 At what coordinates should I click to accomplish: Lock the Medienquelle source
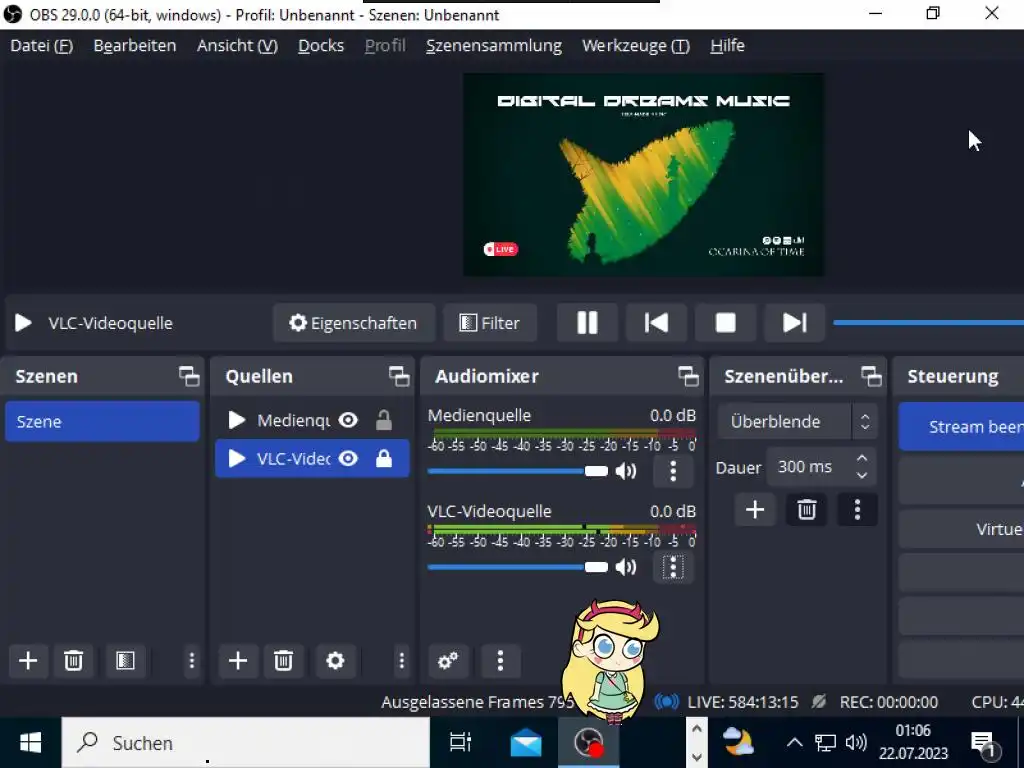(384, 420)
